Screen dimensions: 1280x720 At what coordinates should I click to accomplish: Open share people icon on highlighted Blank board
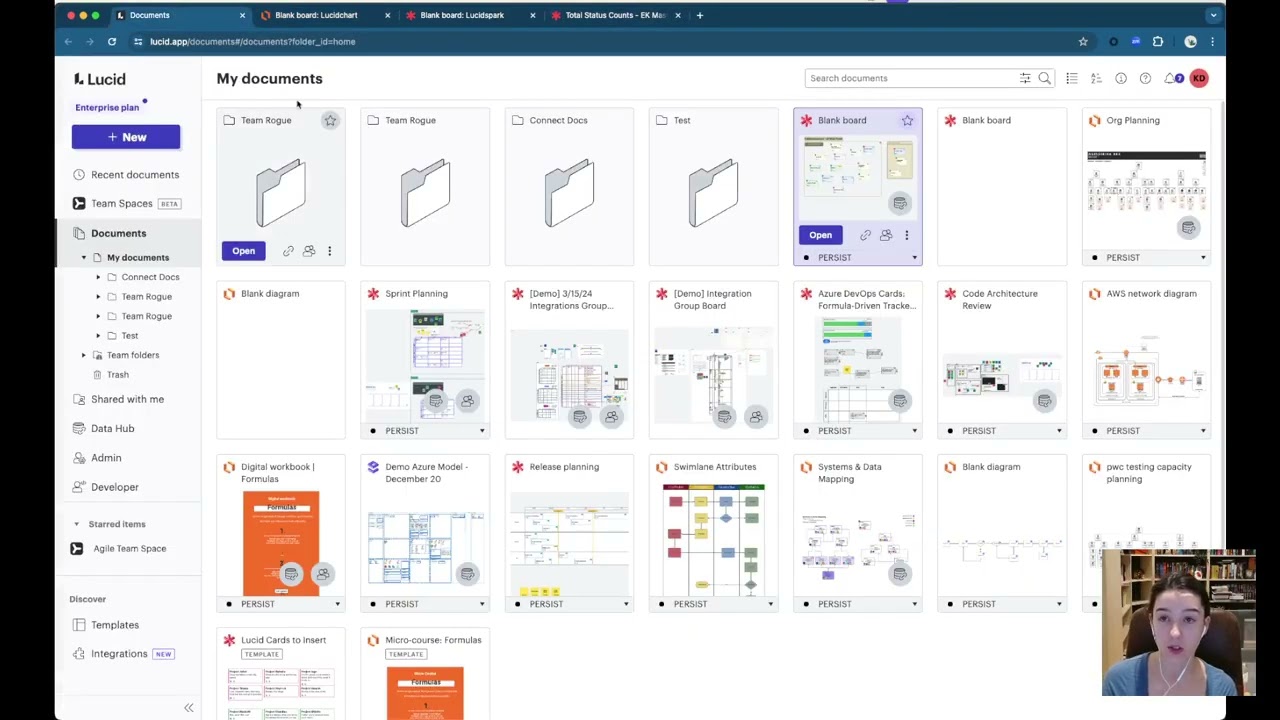(x=886, y=236)
